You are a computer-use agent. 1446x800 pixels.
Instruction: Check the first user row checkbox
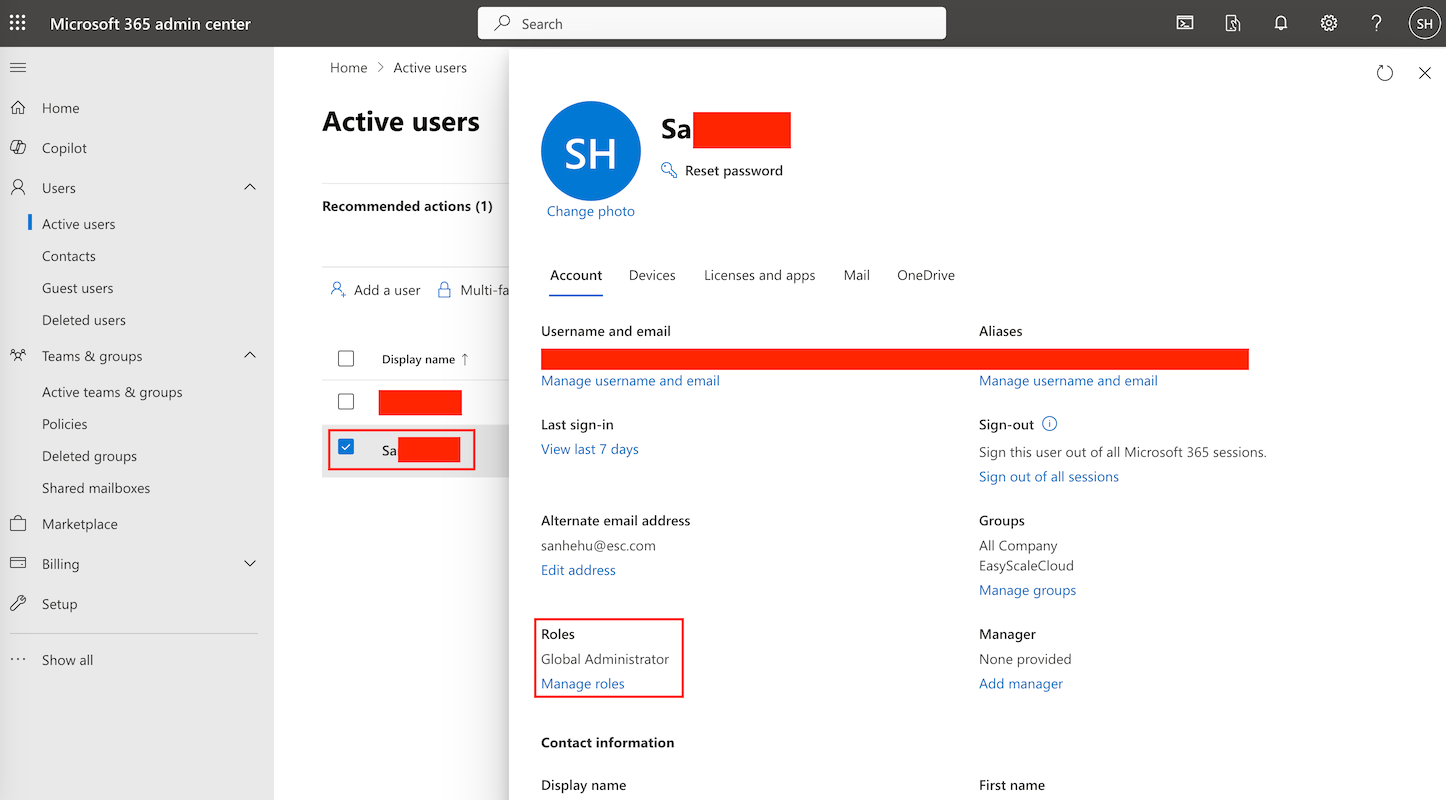click(346, 401)
